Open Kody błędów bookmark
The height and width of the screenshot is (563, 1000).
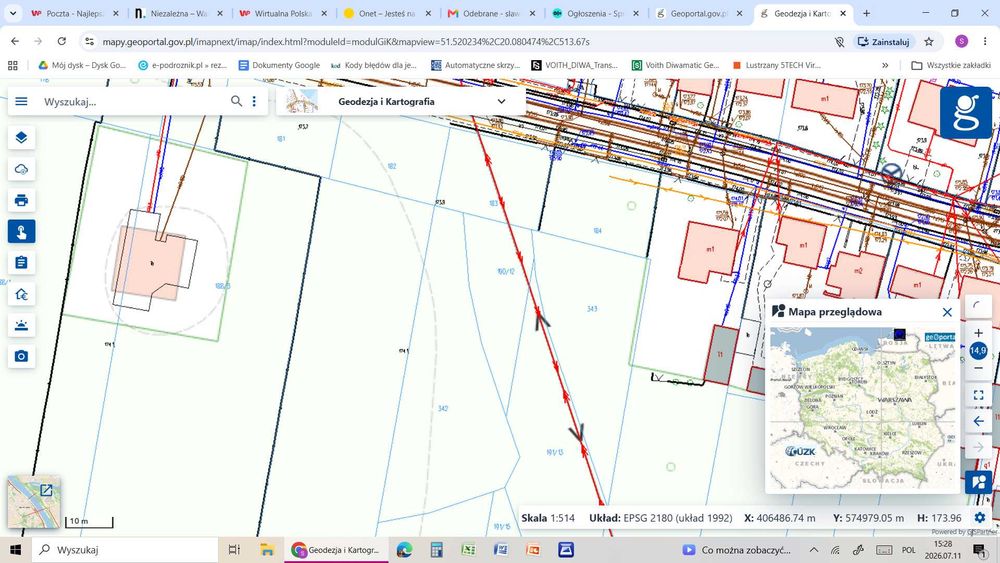[x=374, y=65]
